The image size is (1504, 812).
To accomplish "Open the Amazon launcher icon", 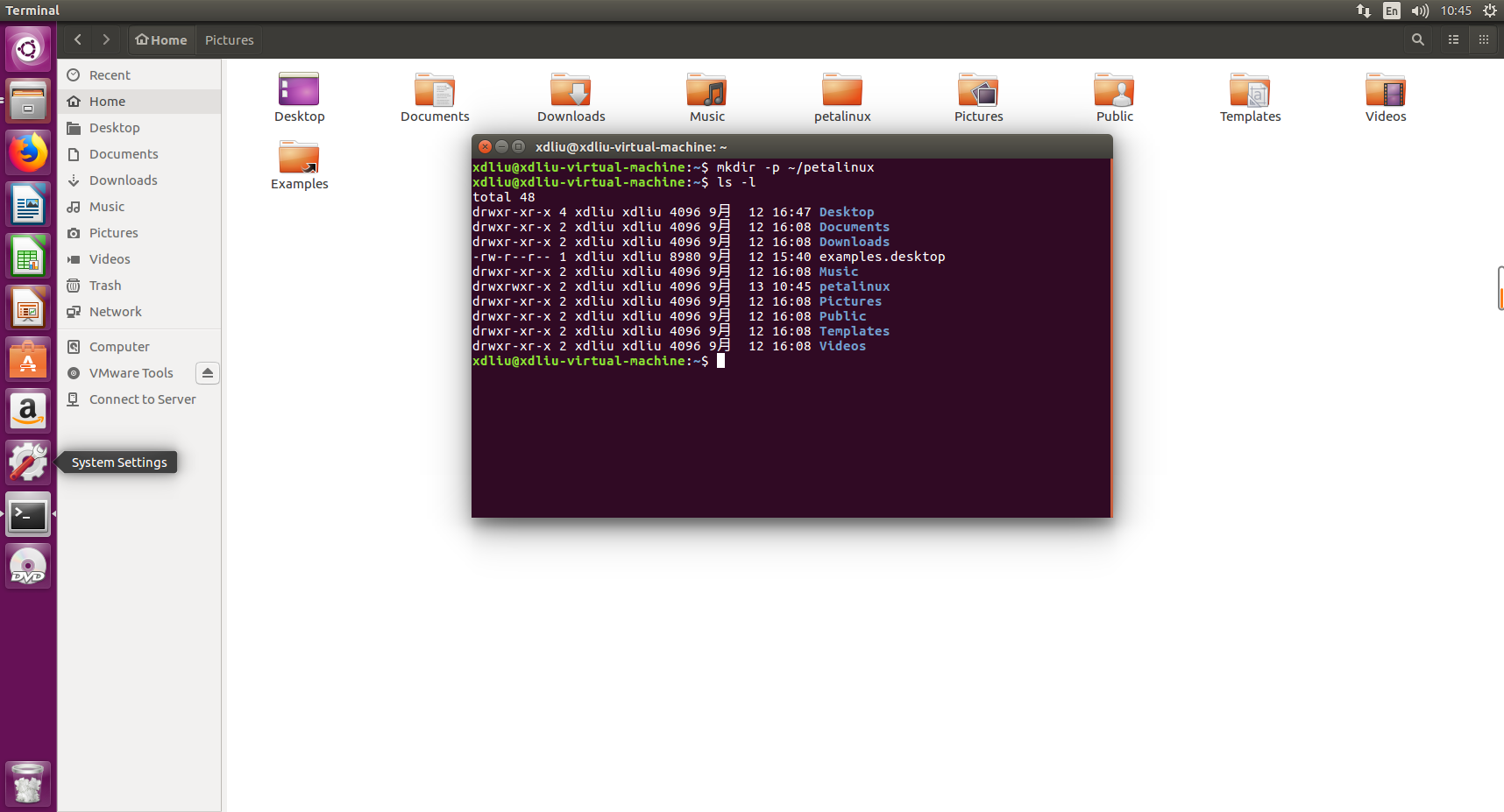I will 27,411.
